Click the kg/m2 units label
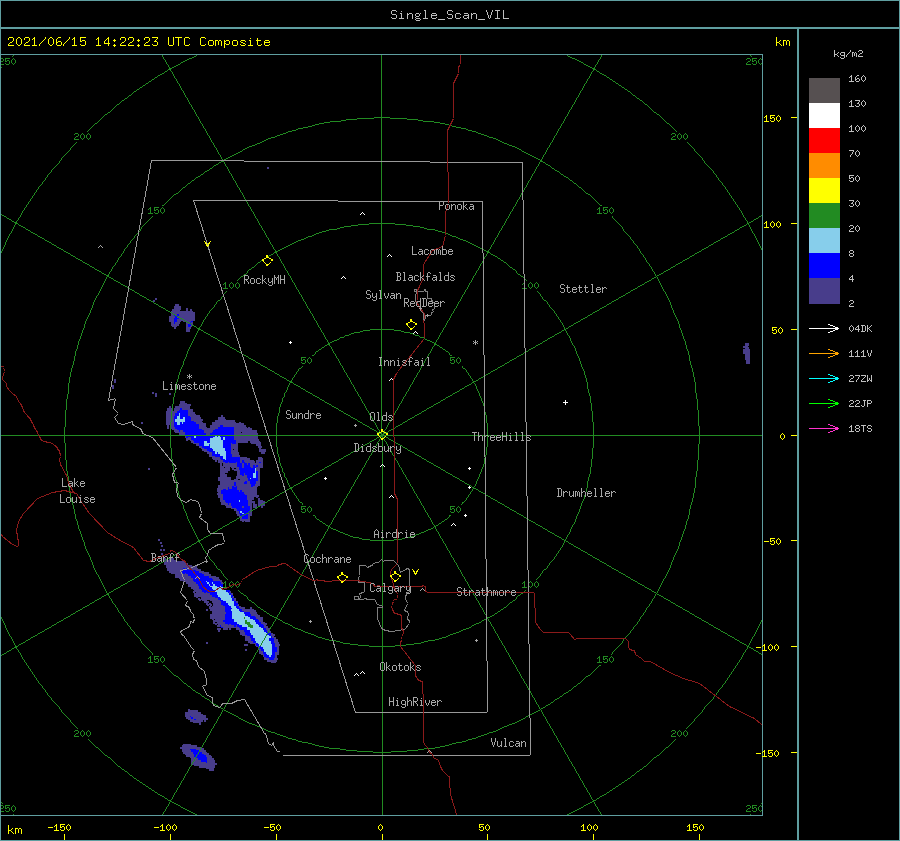Screen dimensions: 900x841 (x=848, y=54)
